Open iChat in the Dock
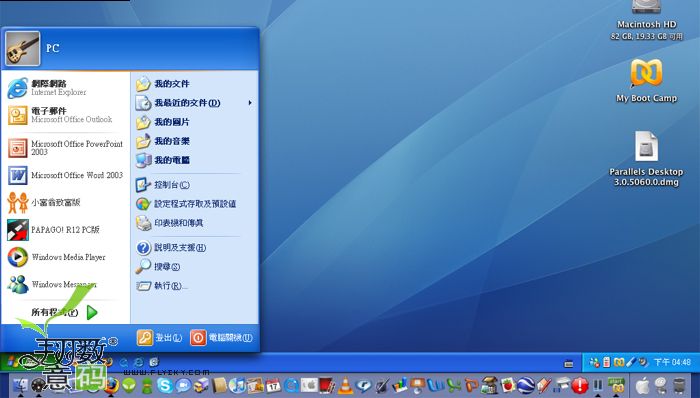This screenshot has width=700, height=398. [x=183, y=385]
